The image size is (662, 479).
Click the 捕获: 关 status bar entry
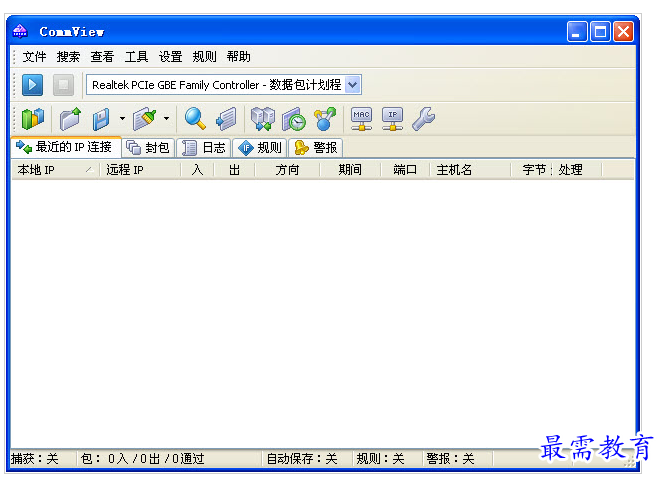point(35,458)
